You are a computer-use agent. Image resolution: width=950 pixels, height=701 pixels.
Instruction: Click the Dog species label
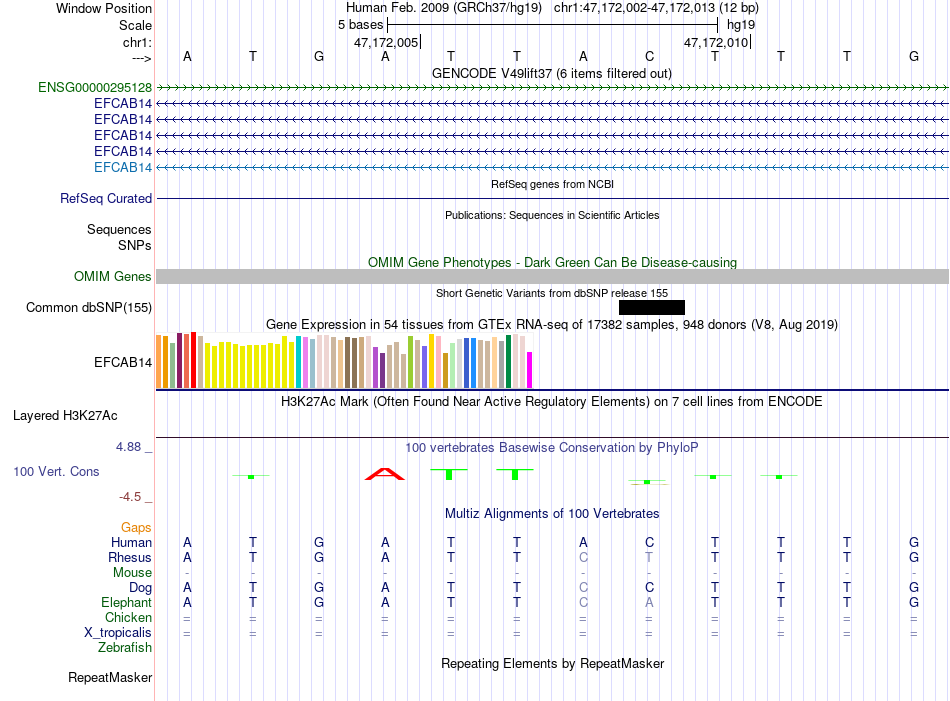tap(141, 587)
